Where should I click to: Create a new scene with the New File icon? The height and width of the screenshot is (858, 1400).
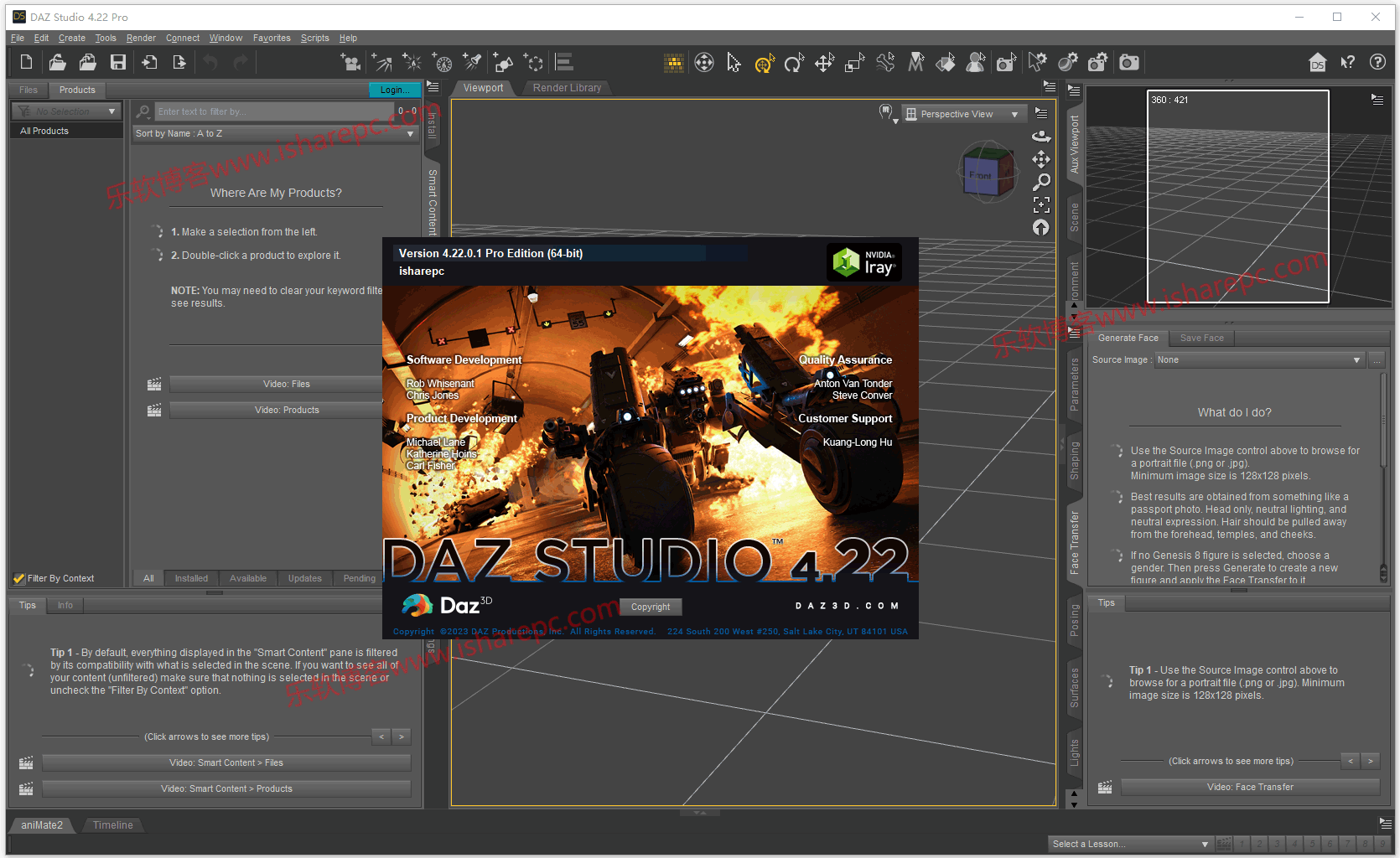point(26,62)
